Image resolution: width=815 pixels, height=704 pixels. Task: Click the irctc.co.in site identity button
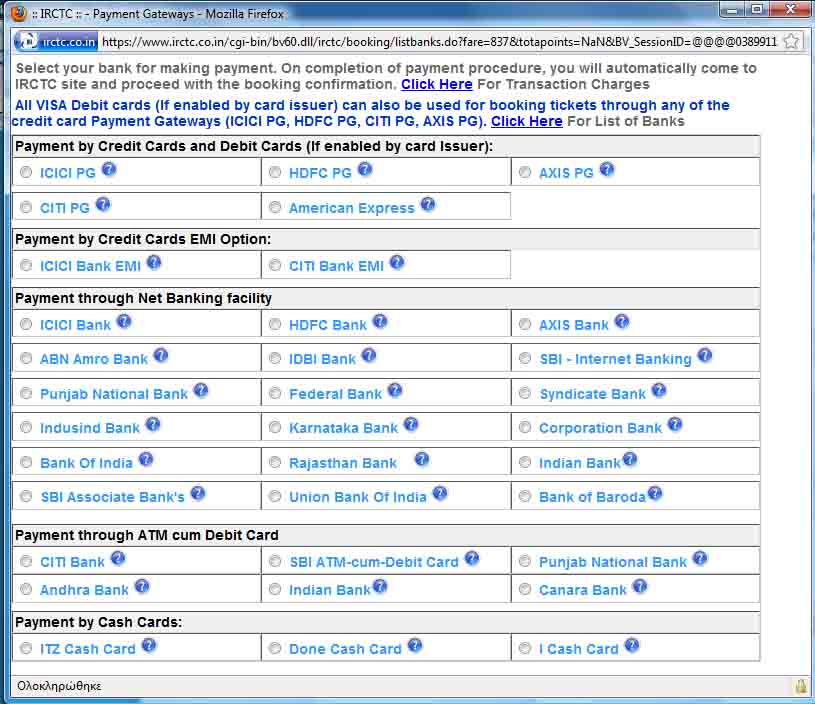(57, 42)
